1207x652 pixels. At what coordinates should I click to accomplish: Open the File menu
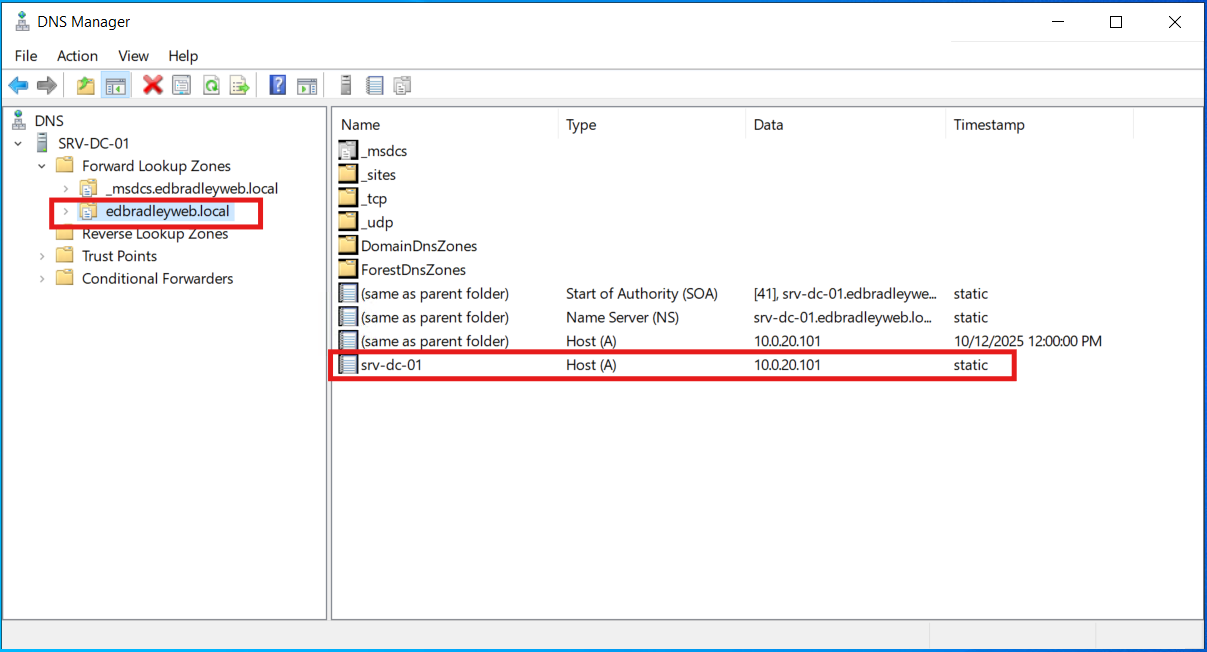[x=26, y=56]
